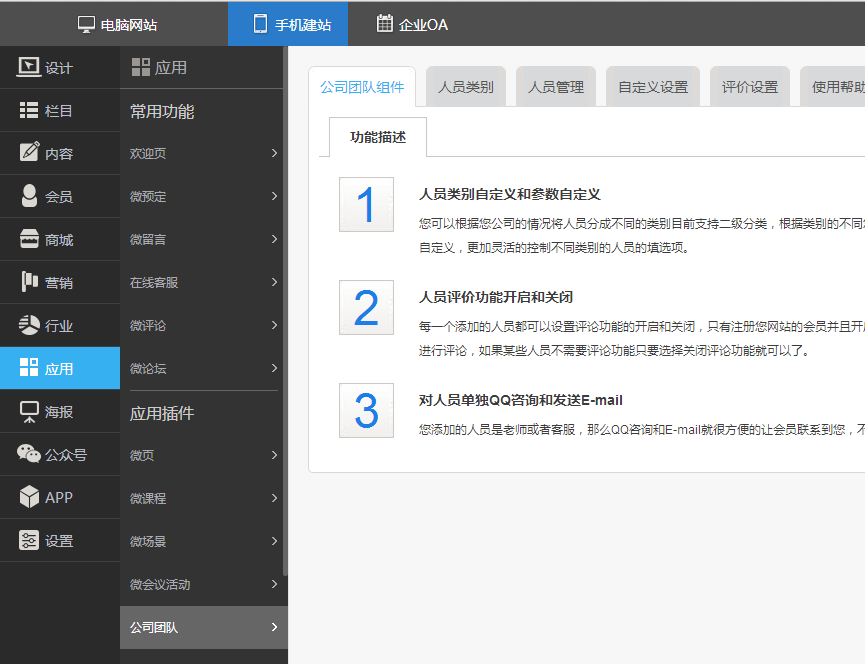Expand the 微场景 arrow

point(274,540)
